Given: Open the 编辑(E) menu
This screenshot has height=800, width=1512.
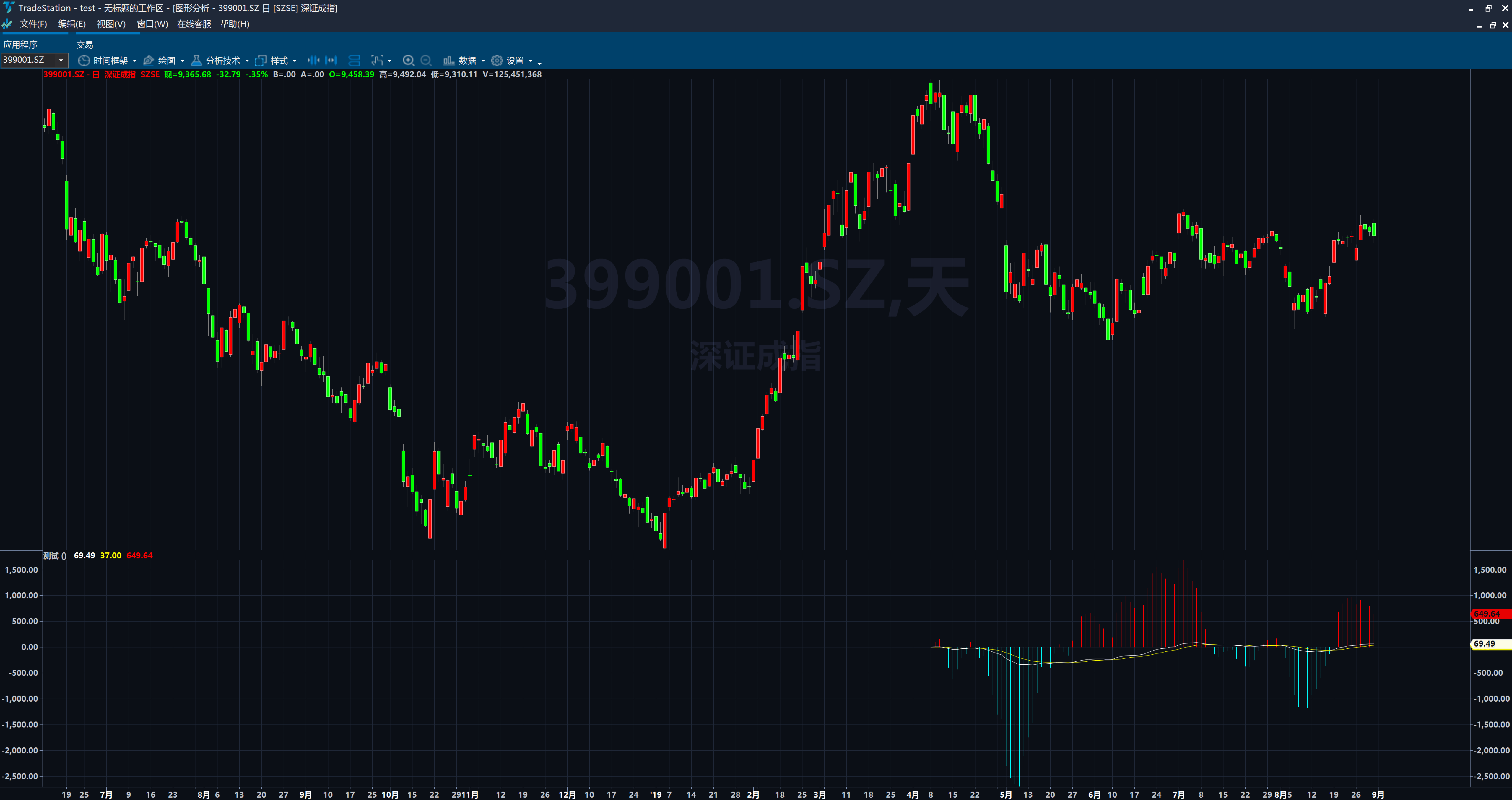Looking at the screenshot, I should point(71,24).
